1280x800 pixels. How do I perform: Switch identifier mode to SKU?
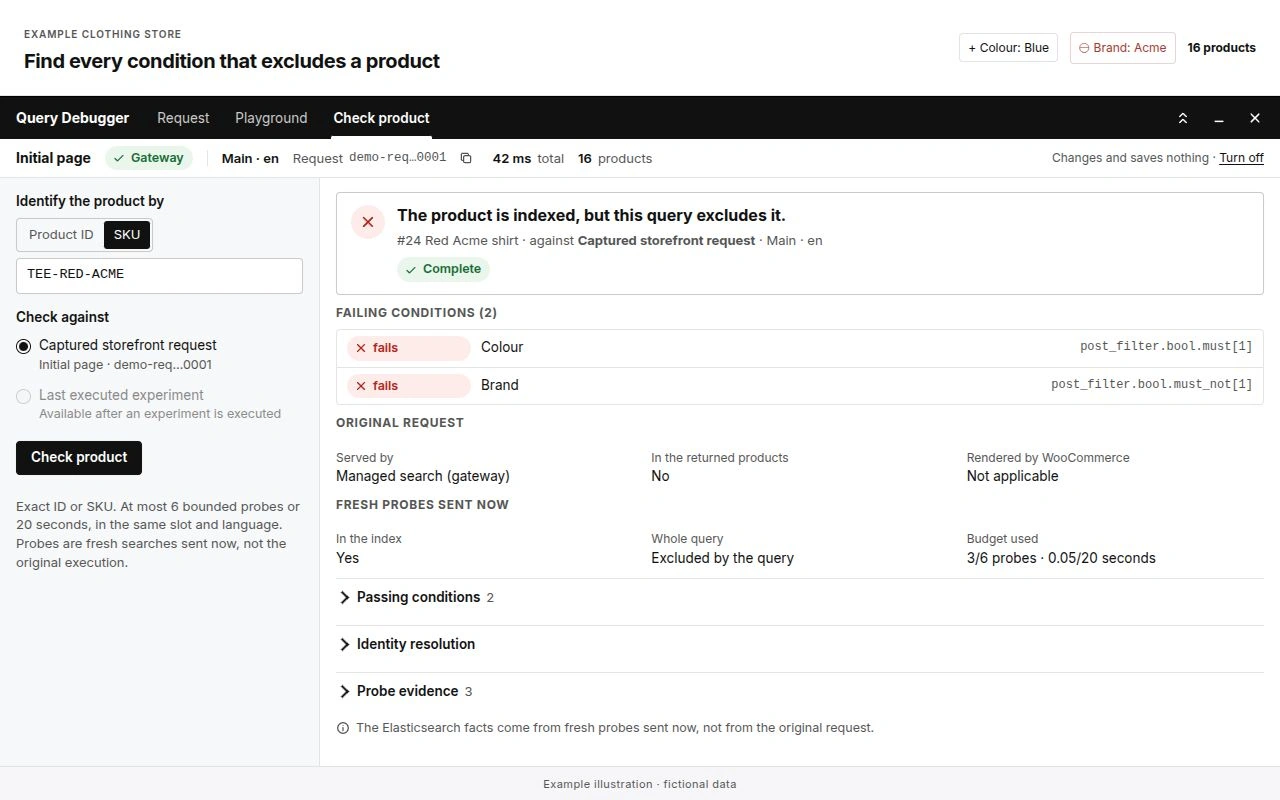click(x=127, y=235)
